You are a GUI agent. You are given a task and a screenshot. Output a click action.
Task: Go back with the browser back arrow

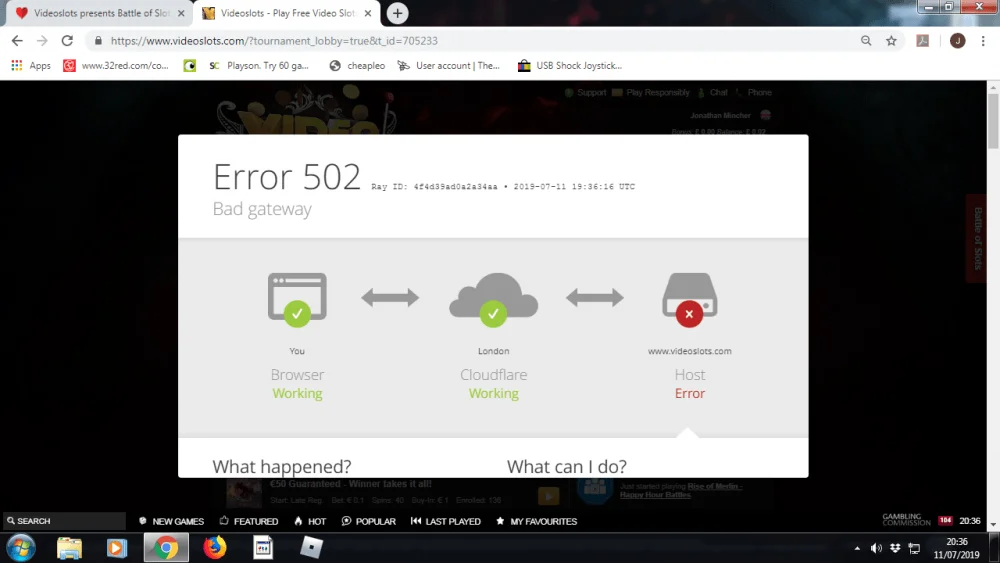click(x=17, y=41)
